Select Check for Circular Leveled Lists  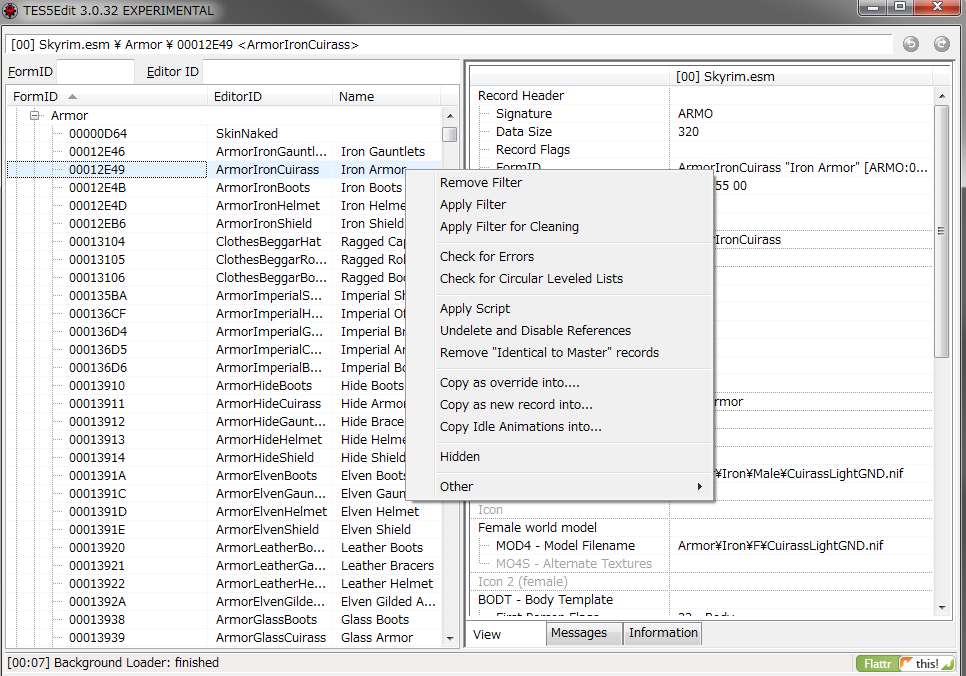(x=531, y=279)
